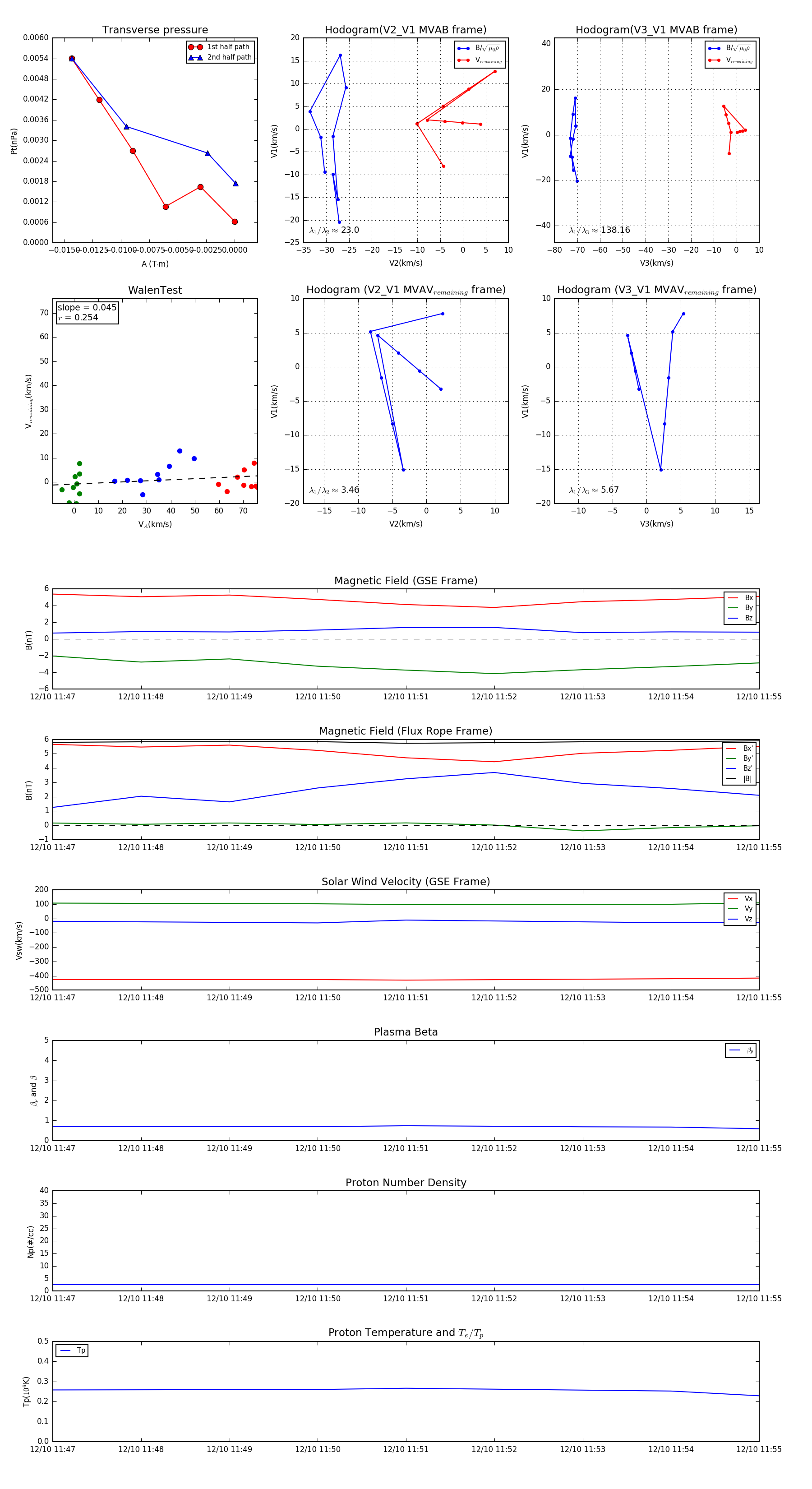Click the "A (T·m)" x-axis label
The image size is (812, 1489).
pyautogui.click(x=155, y=264)
